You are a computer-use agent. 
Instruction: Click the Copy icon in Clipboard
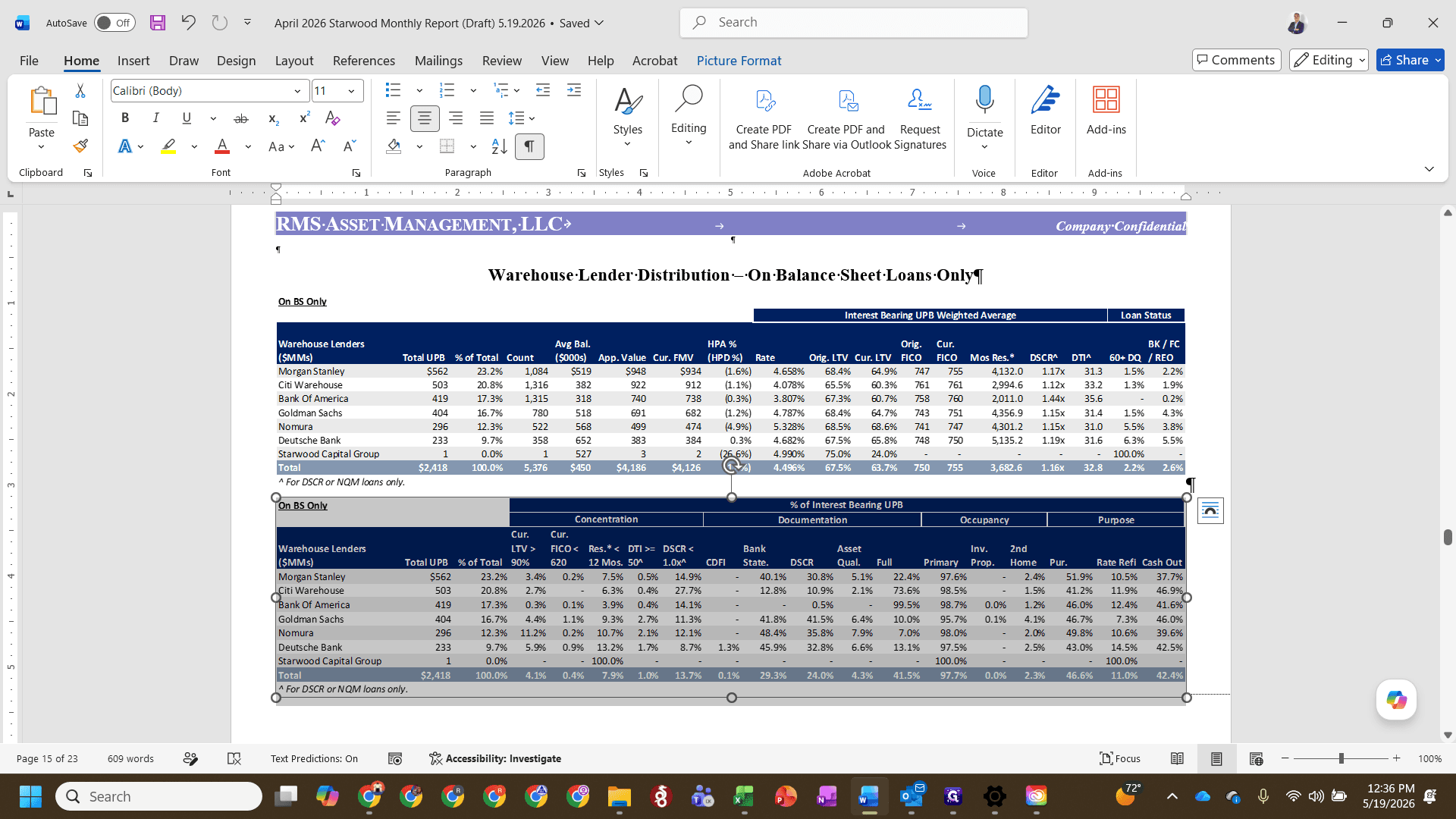click(80, 118)
